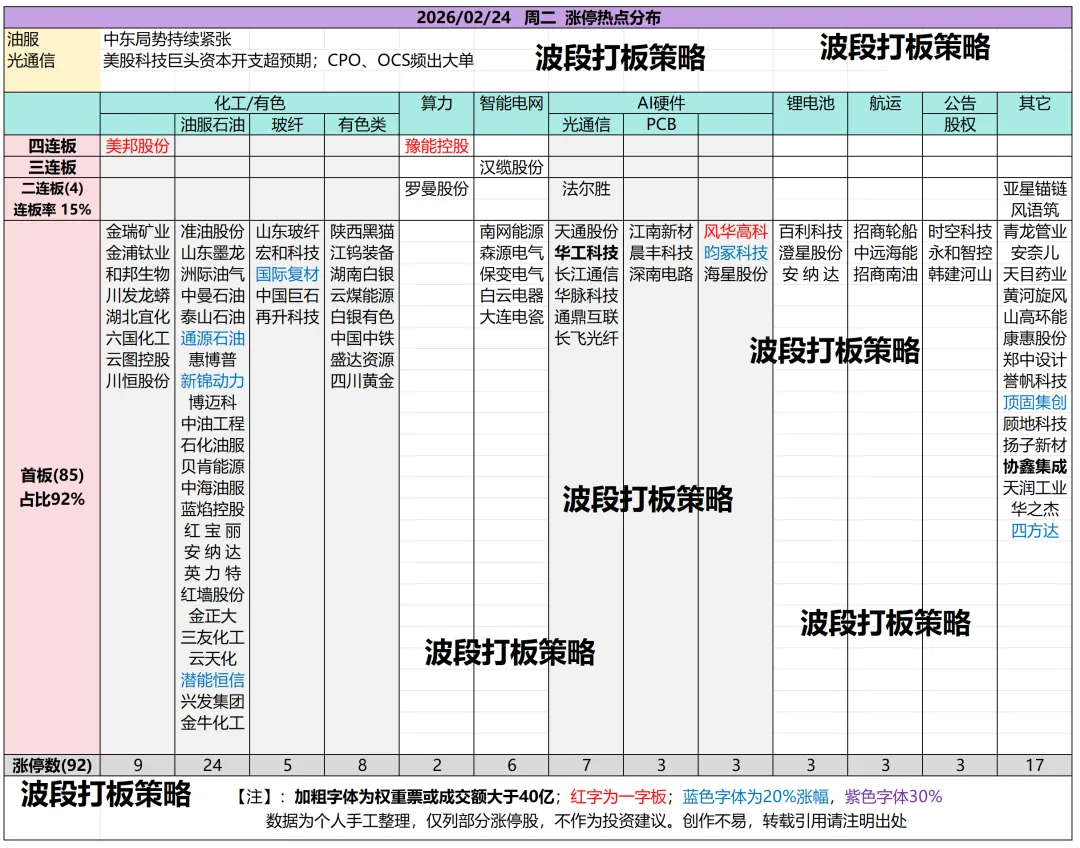Click the '青龙管业' stock cell

pyautogui.click(x=1035, y=231)
